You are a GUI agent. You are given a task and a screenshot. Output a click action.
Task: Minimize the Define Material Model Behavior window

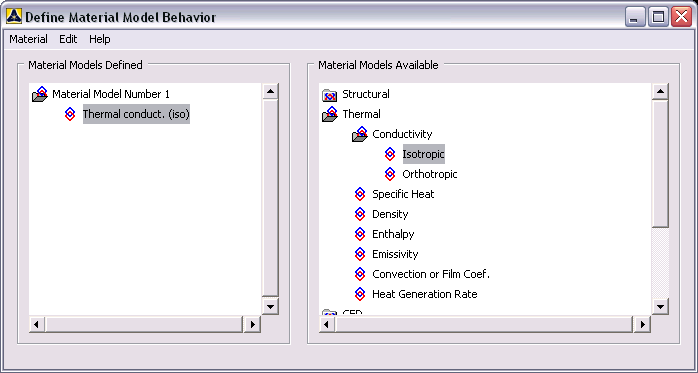pyautogui.click(x=635, y=17)
